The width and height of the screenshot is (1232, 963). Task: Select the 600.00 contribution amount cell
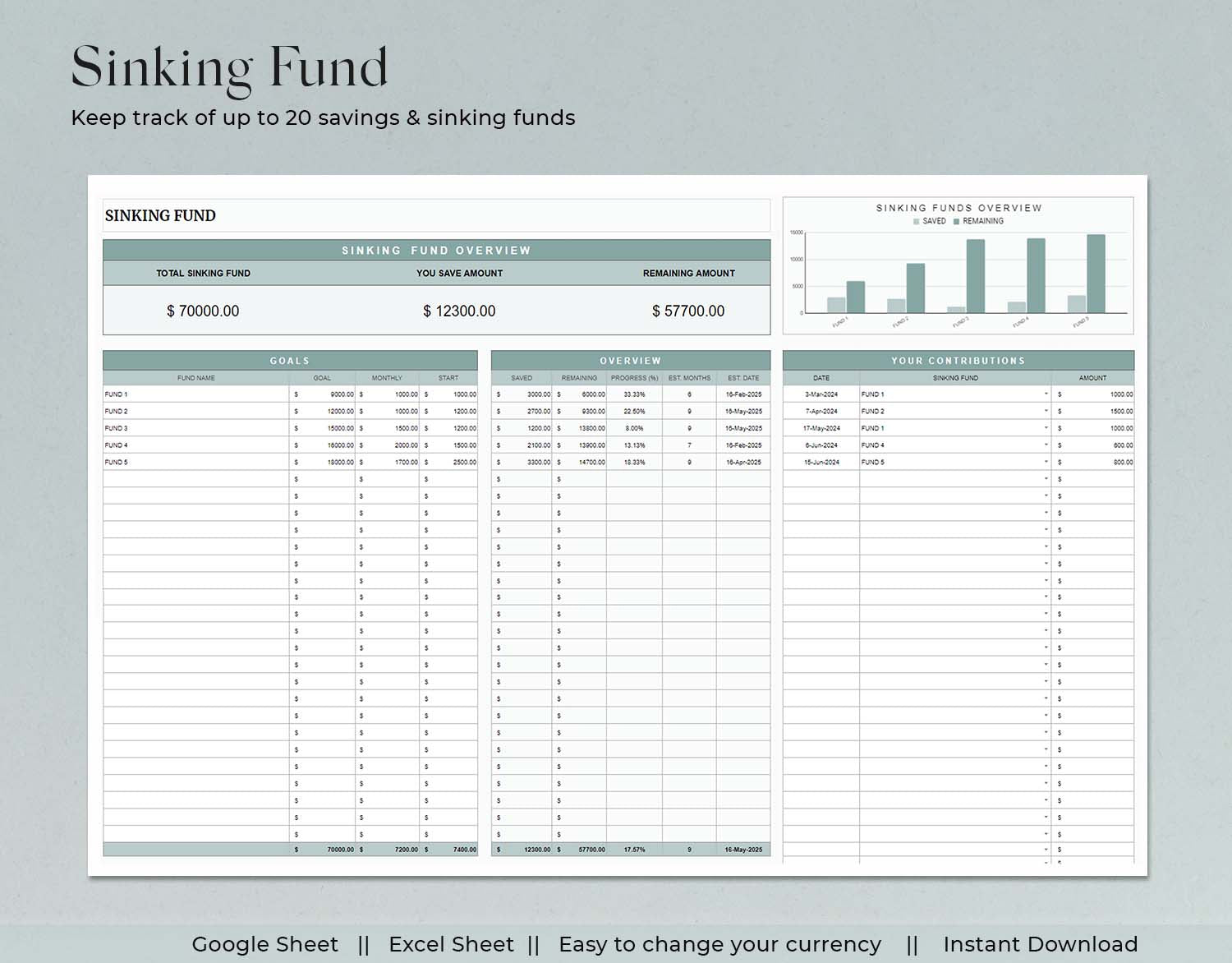pyautogui.click(x=1093, y=445)
